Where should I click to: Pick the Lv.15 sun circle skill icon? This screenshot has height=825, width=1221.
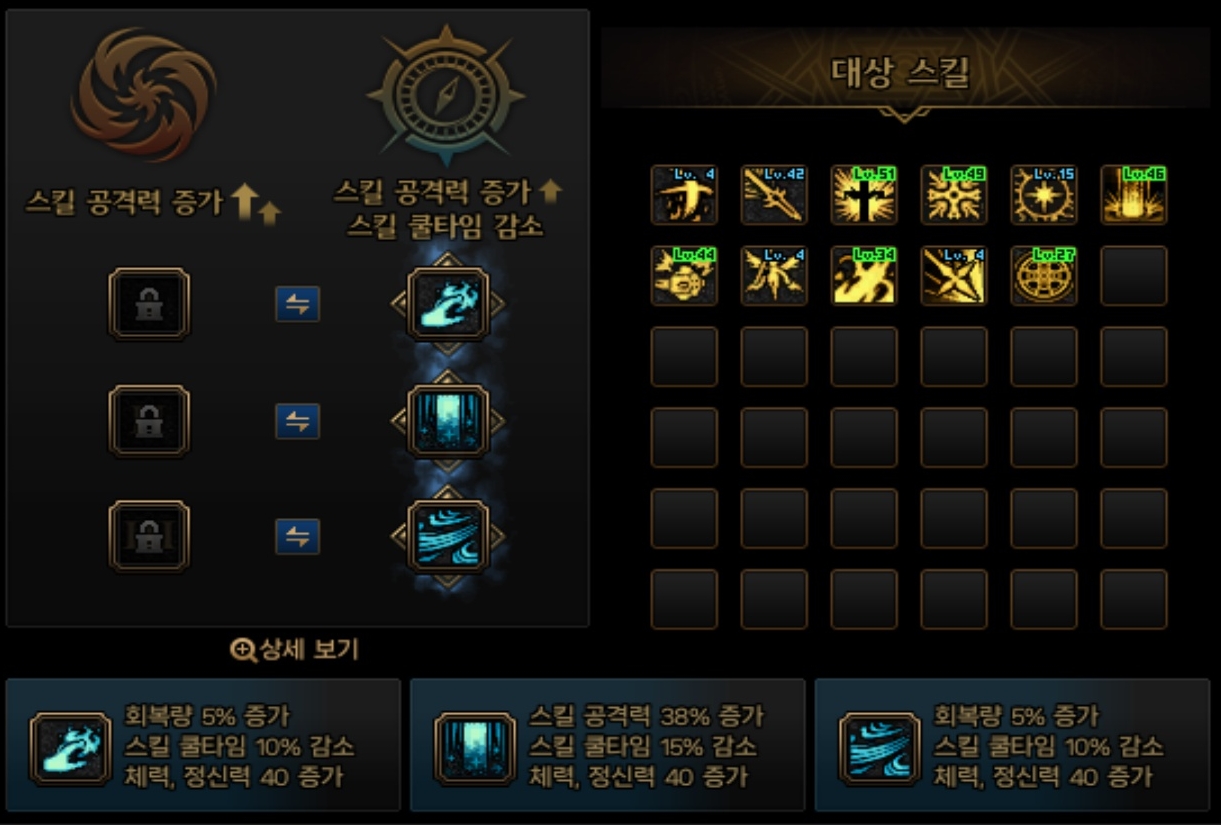pyautogui.click(x=1044, y=195)
